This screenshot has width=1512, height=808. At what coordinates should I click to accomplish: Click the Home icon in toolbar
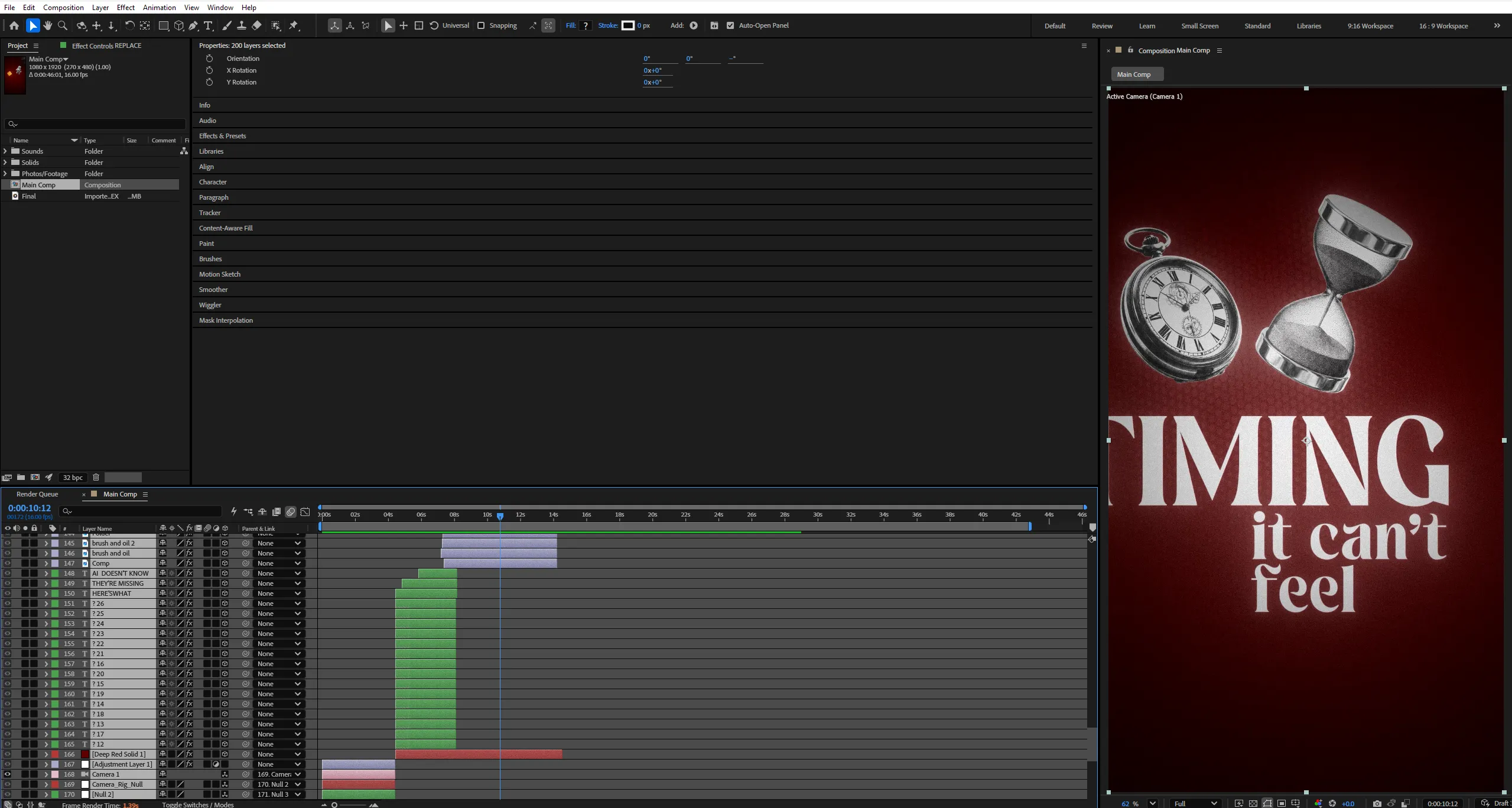[x=14, y=25]
